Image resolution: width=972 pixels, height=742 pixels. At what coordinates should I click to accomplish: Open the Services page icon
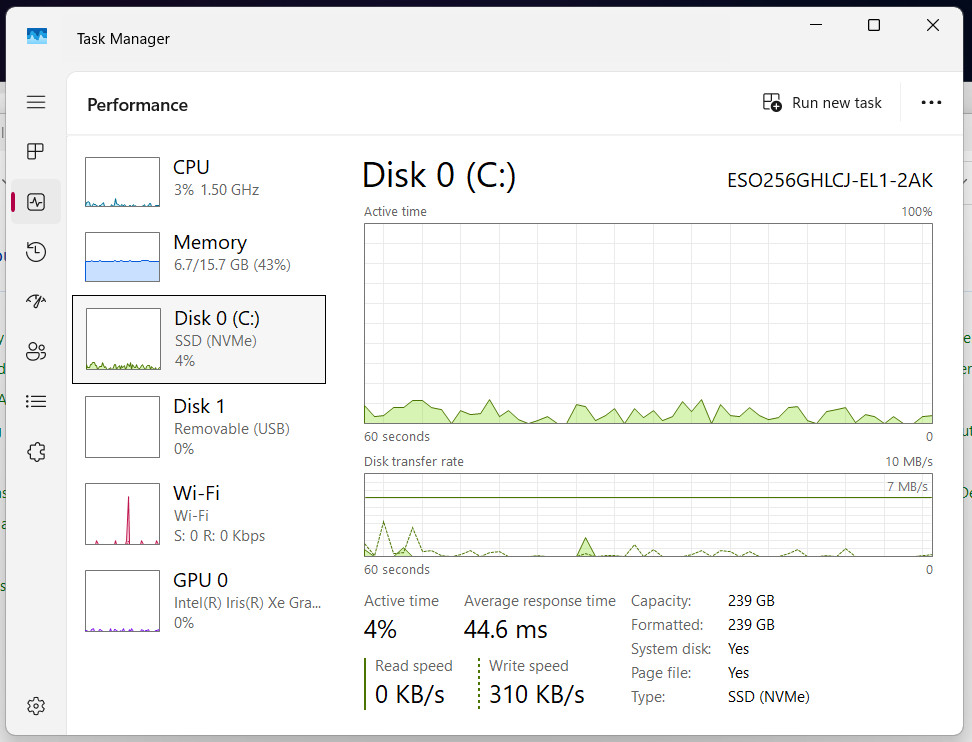click(36, 452)
